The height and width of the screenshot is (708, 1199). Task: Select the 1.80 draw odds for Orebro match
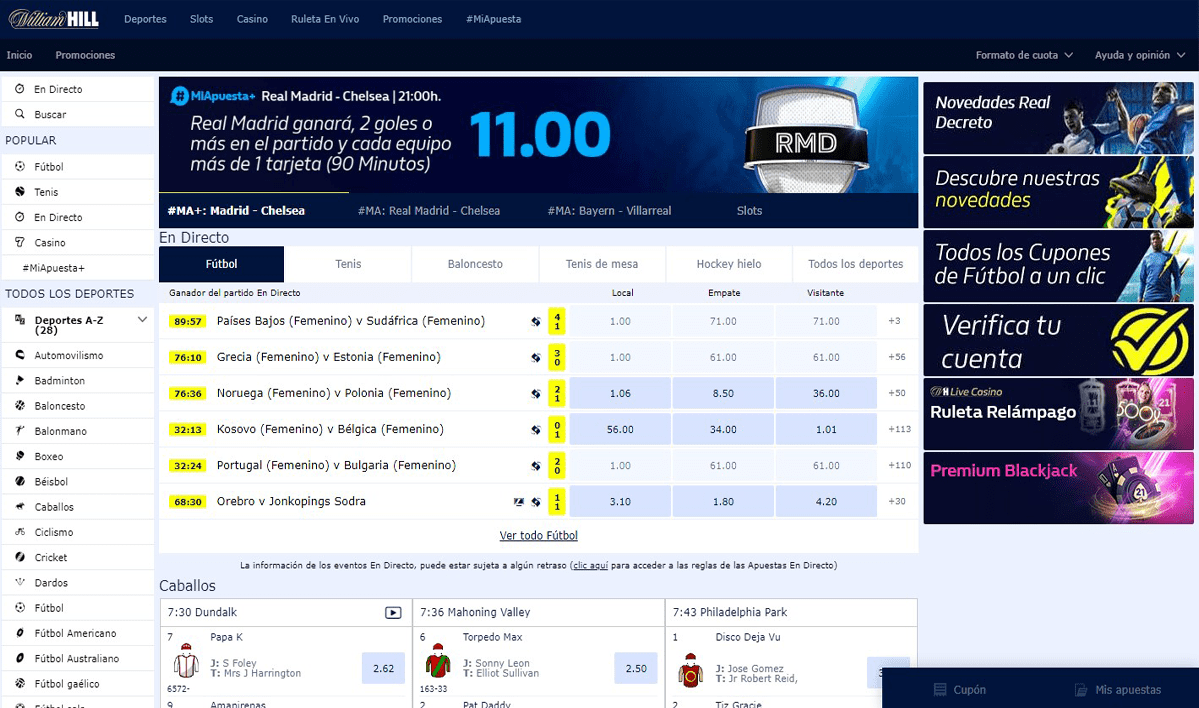click(723, 502)
